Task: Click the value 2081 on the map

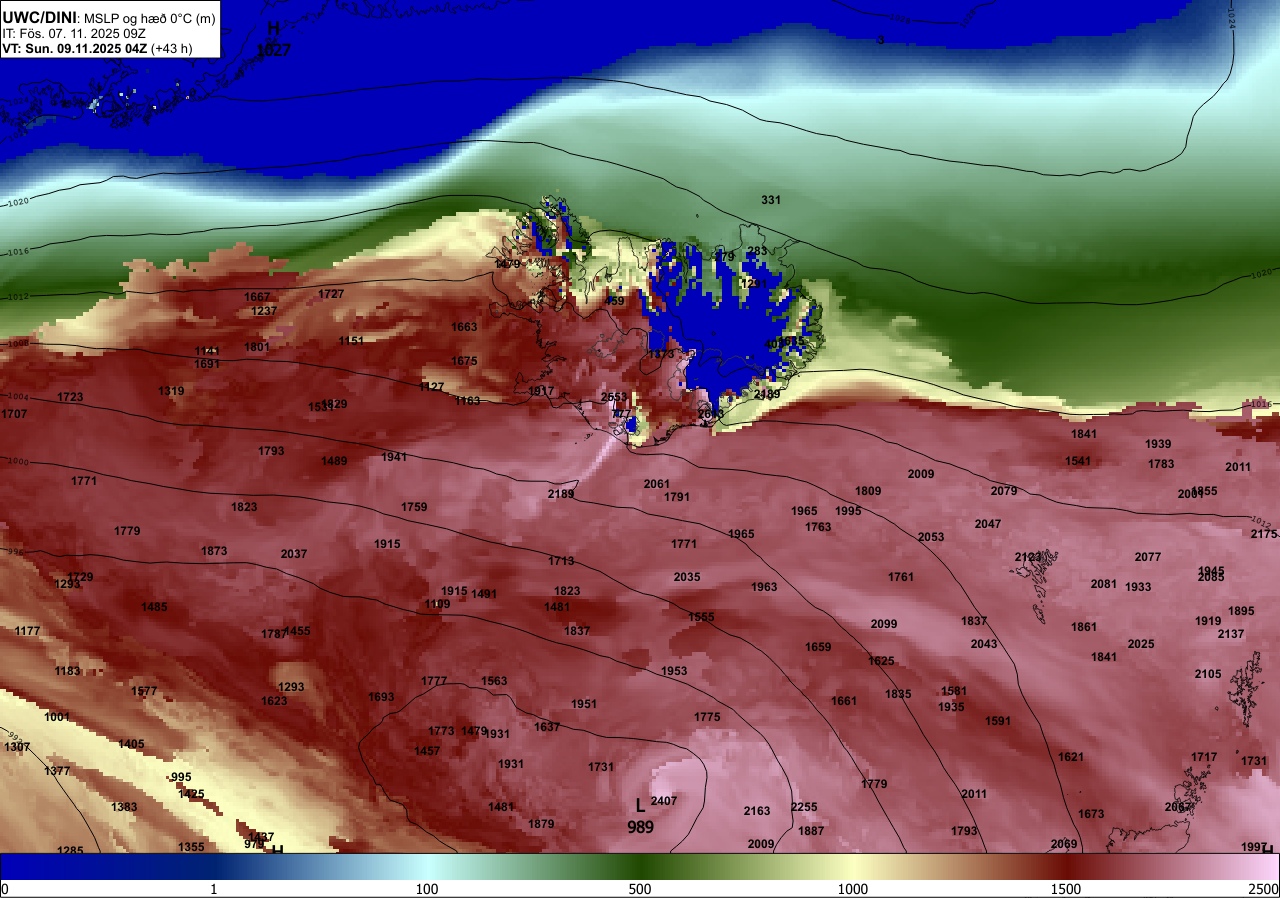Action: (x=1104, y=584)
